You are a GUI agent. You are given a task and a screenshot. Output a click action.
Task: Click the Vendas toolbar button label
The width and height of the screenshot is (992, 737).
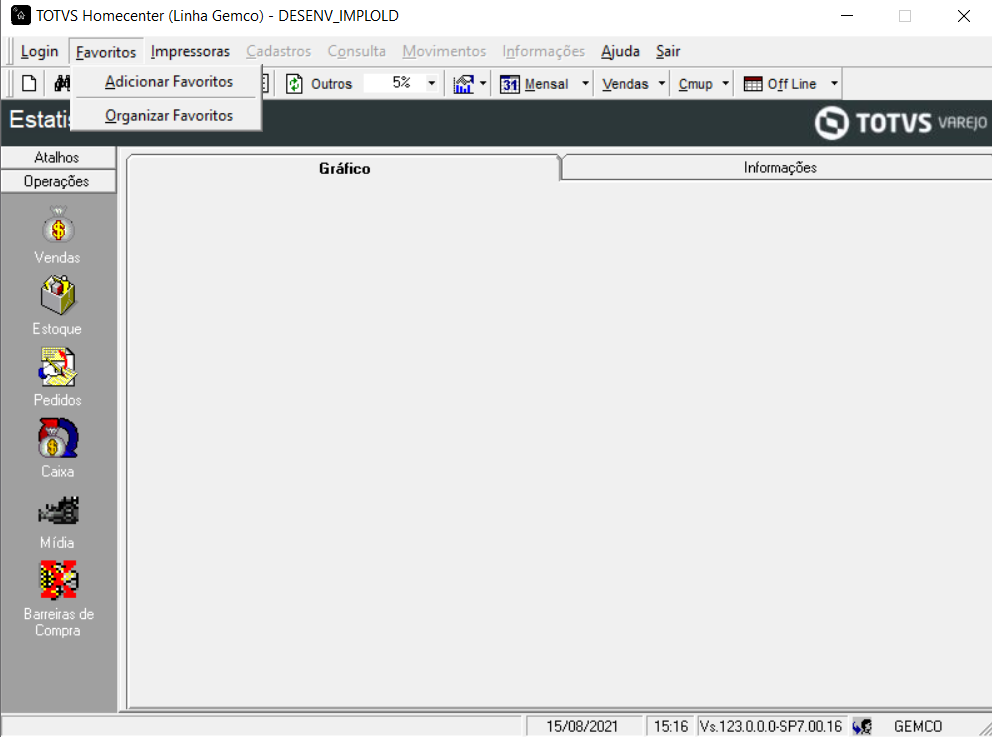click(x=625, y=84)
